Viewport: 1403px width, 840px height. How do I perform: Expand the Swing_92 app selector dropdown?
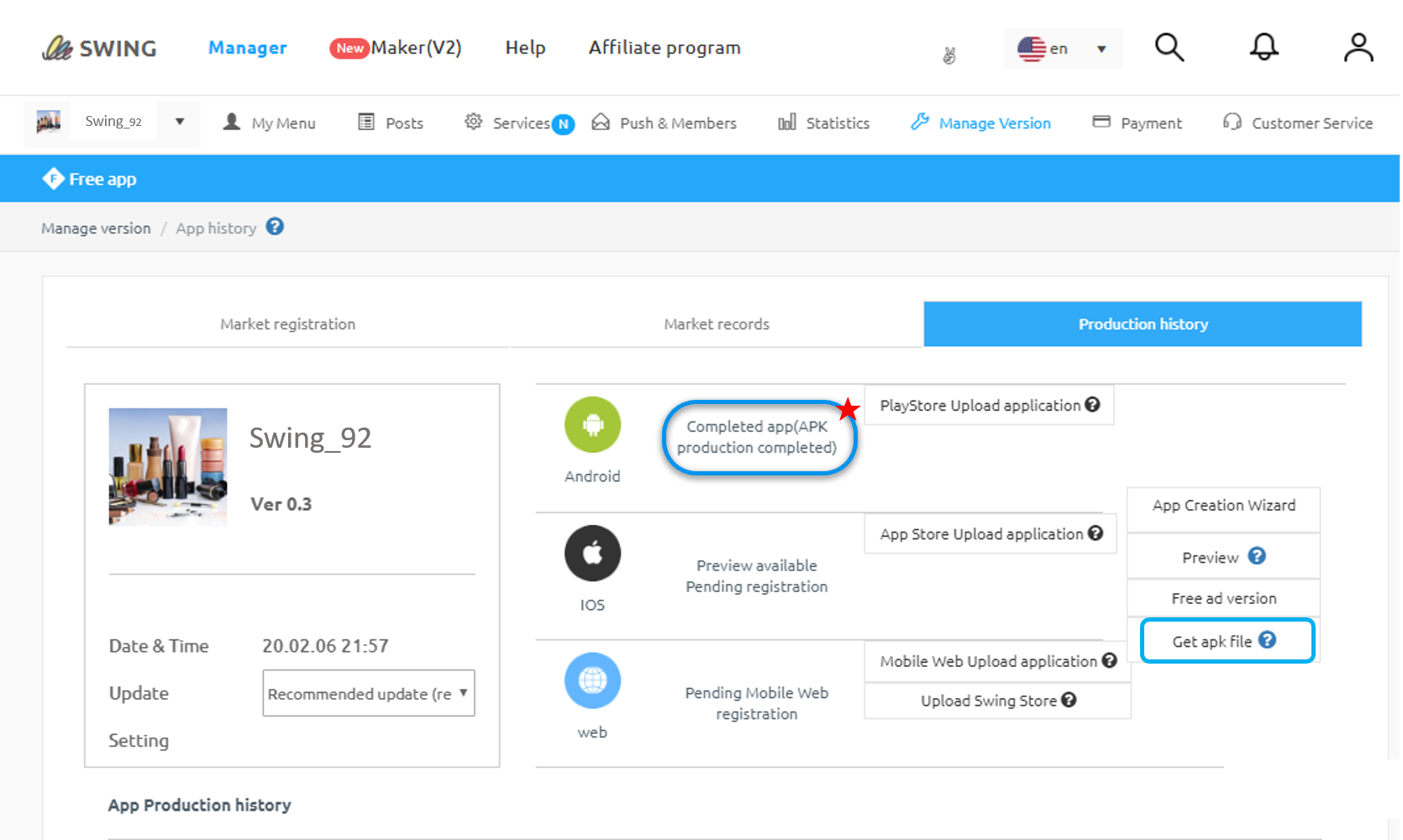coord(179,122)
